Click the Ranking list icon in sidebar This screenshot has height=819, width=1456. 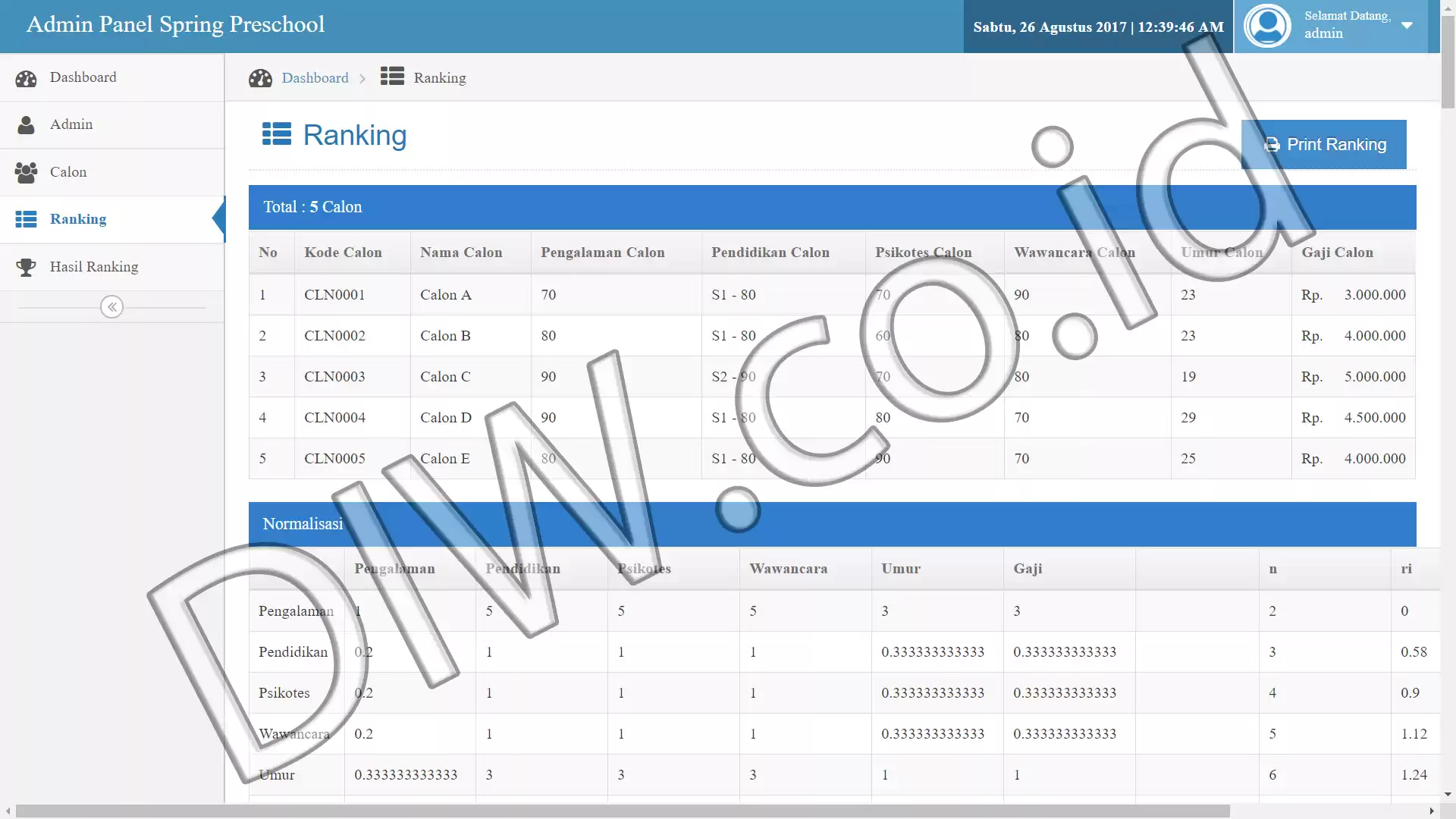tap(26, 220)
